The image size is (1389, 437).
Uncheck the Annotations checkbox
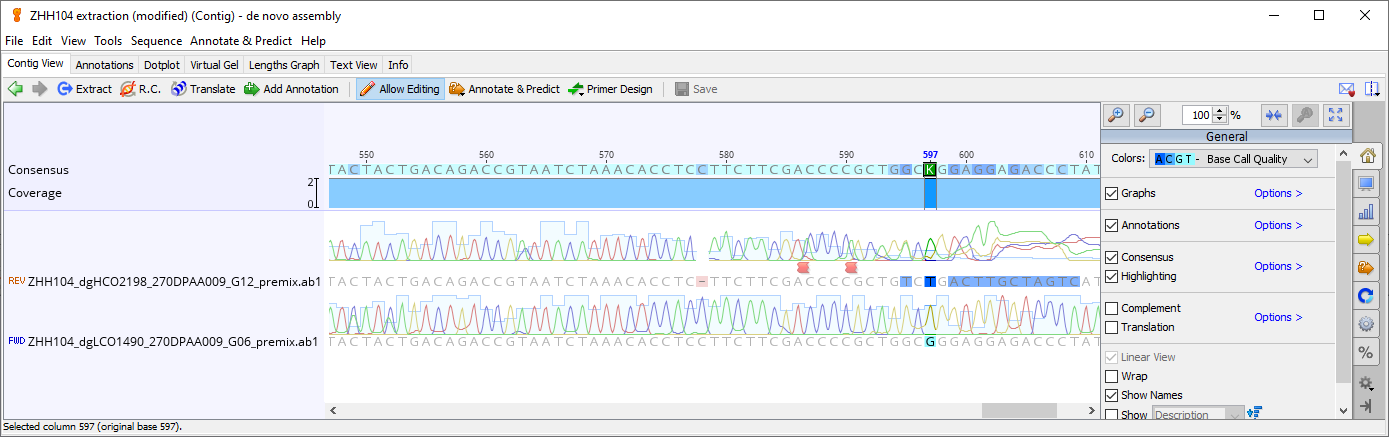pyautogui.click(x=1111, y=225)
